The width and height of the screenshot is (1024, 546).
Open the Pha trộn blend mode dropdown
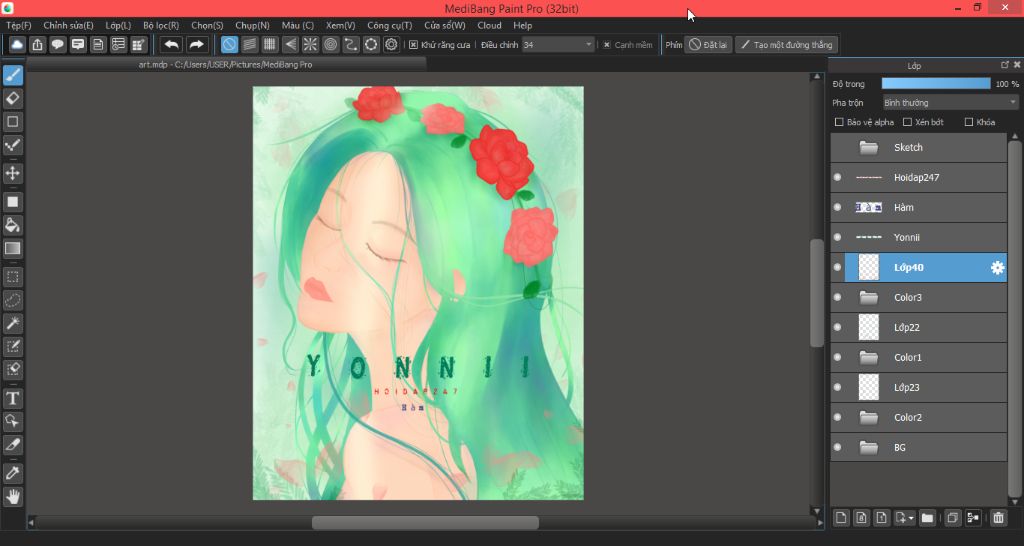click(950, 103)
